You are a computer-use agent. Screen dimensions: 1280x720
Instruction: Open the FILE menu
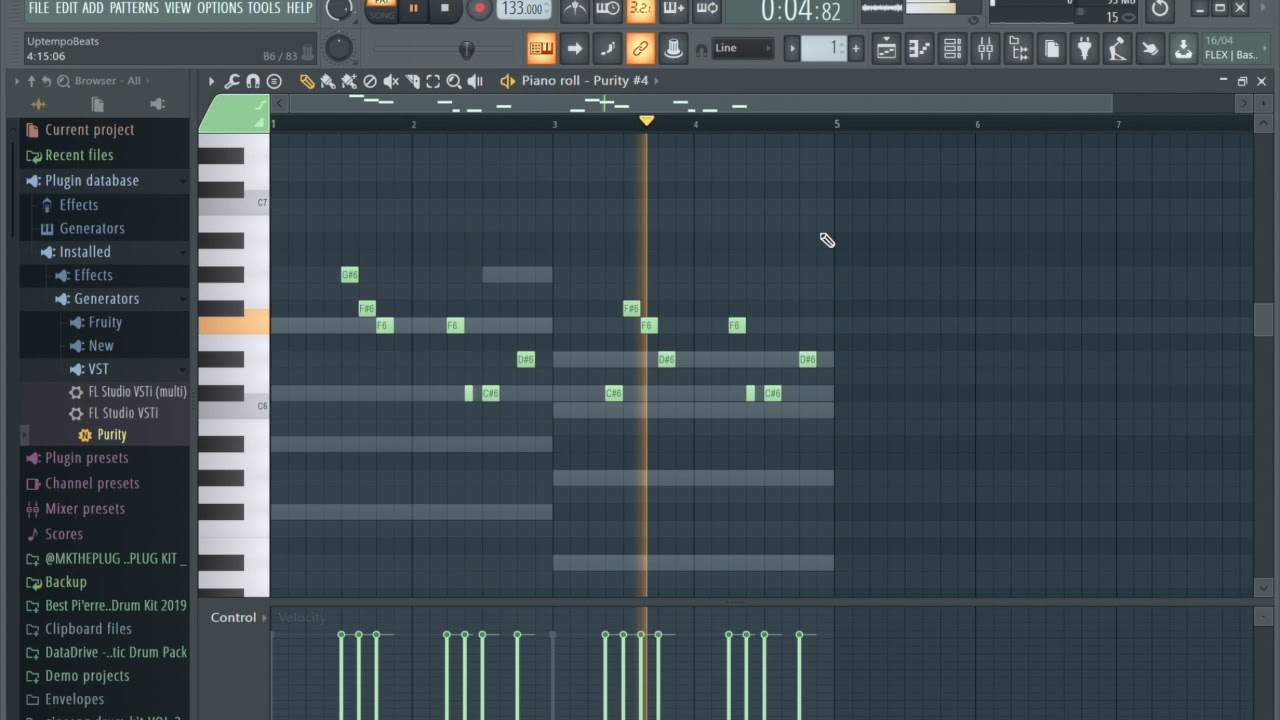click(x=38, y=8)
